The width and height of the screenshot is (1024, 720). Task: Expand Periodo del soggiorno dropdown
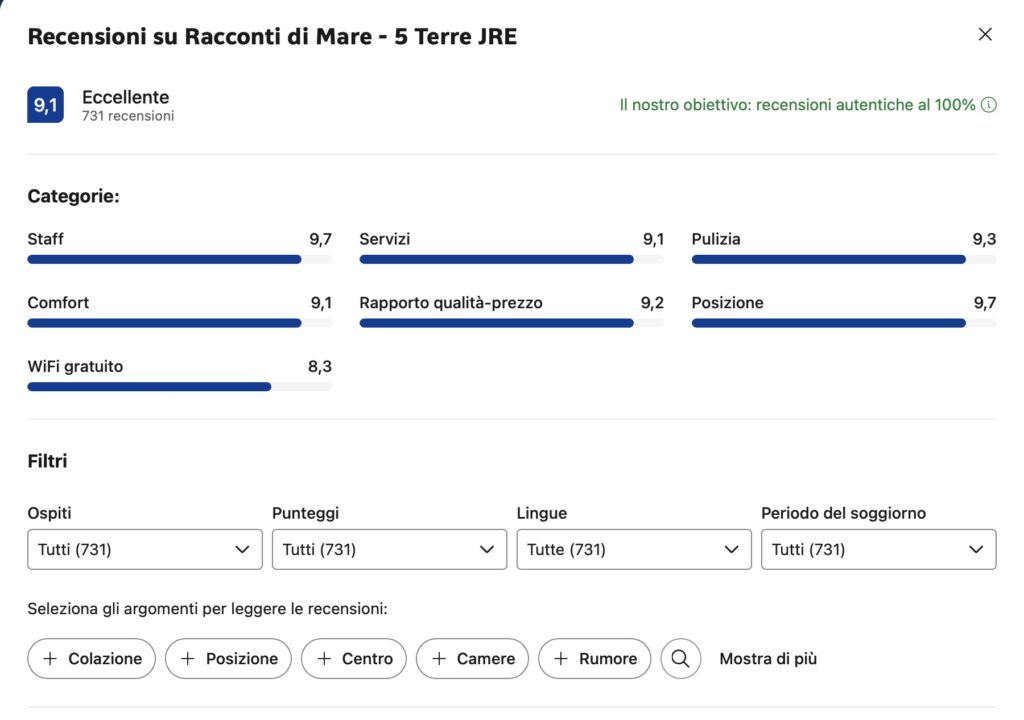click(x=878, y=549)
